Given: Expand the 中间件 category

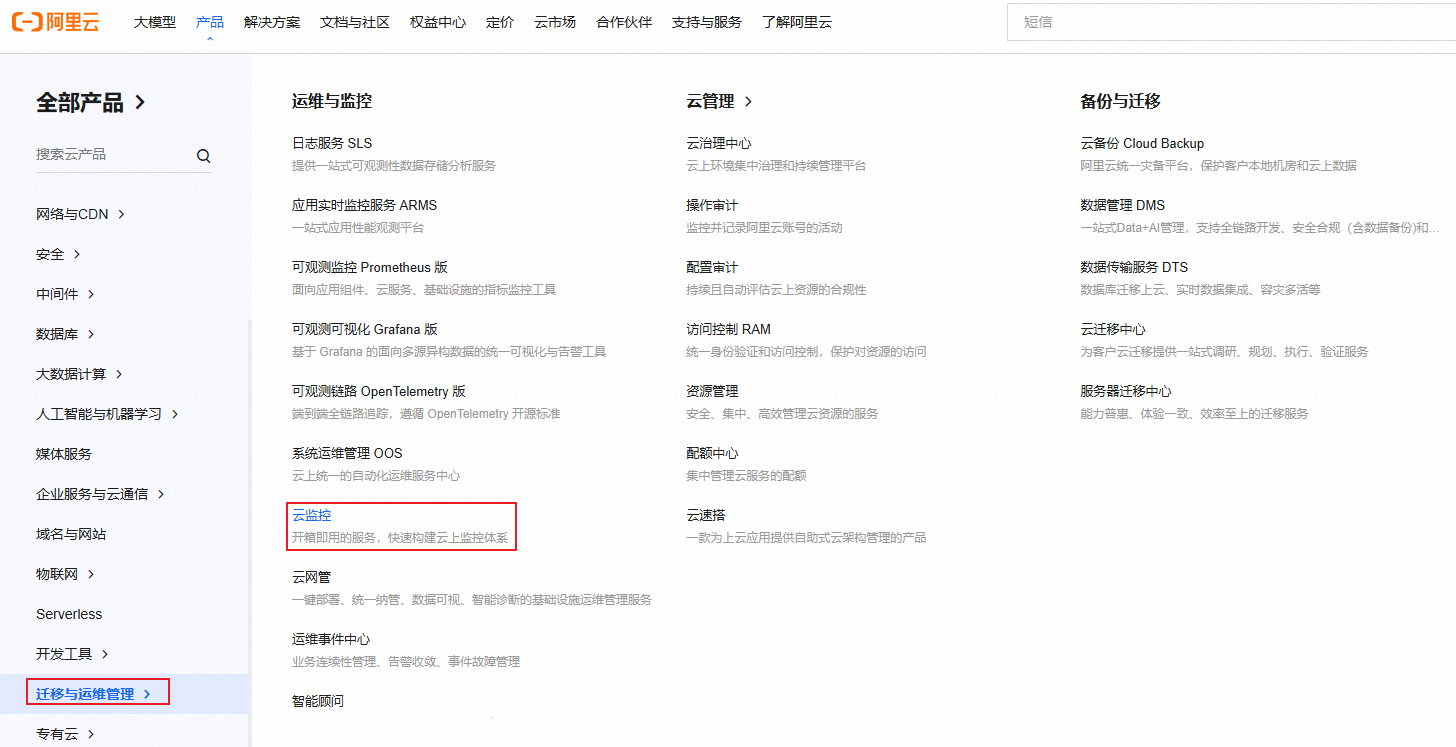Looking at the screenshot, I should [65, 294].
